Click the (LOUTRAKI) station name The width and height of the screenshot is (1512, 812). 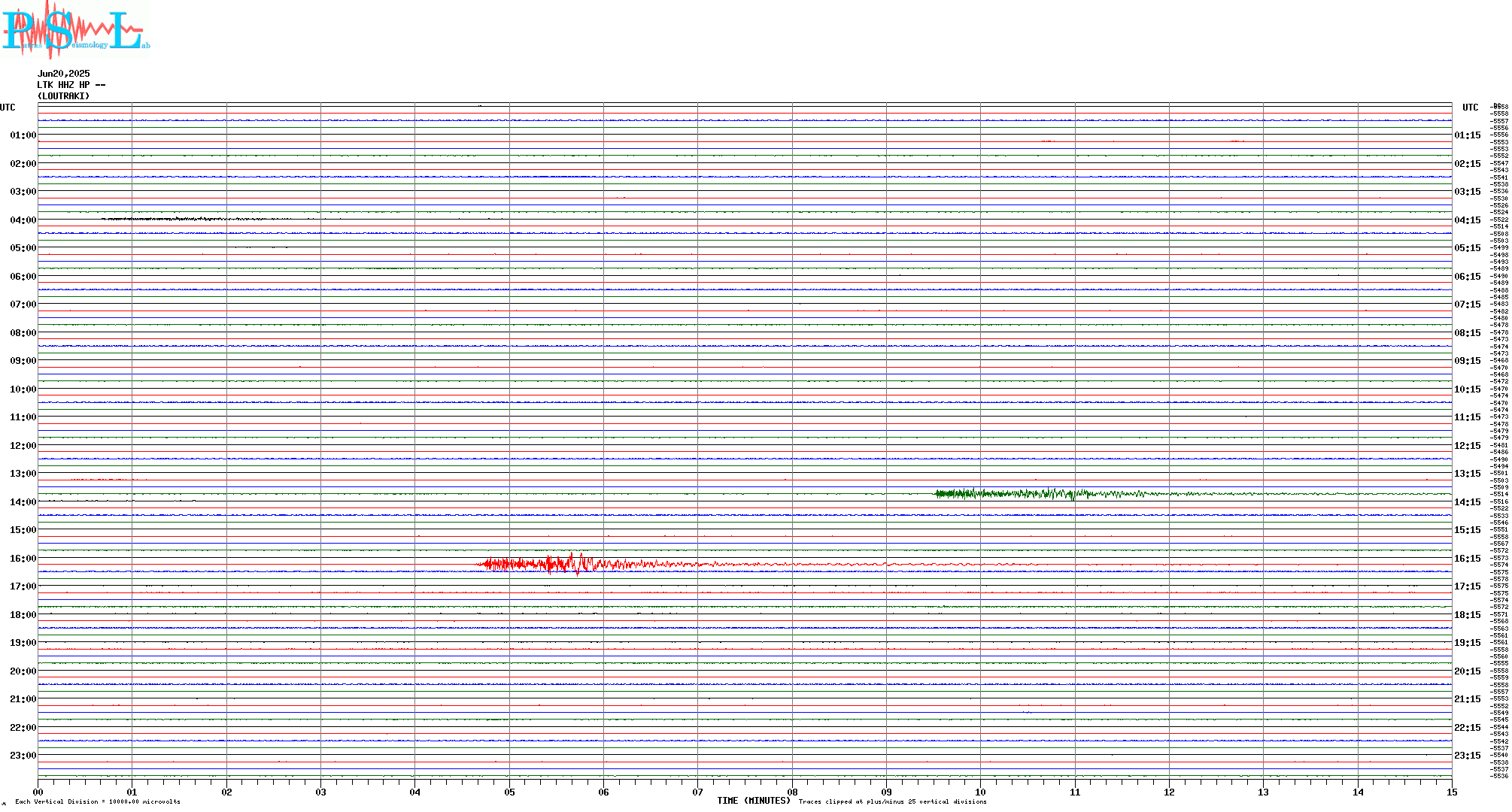[x=64, y=96]
